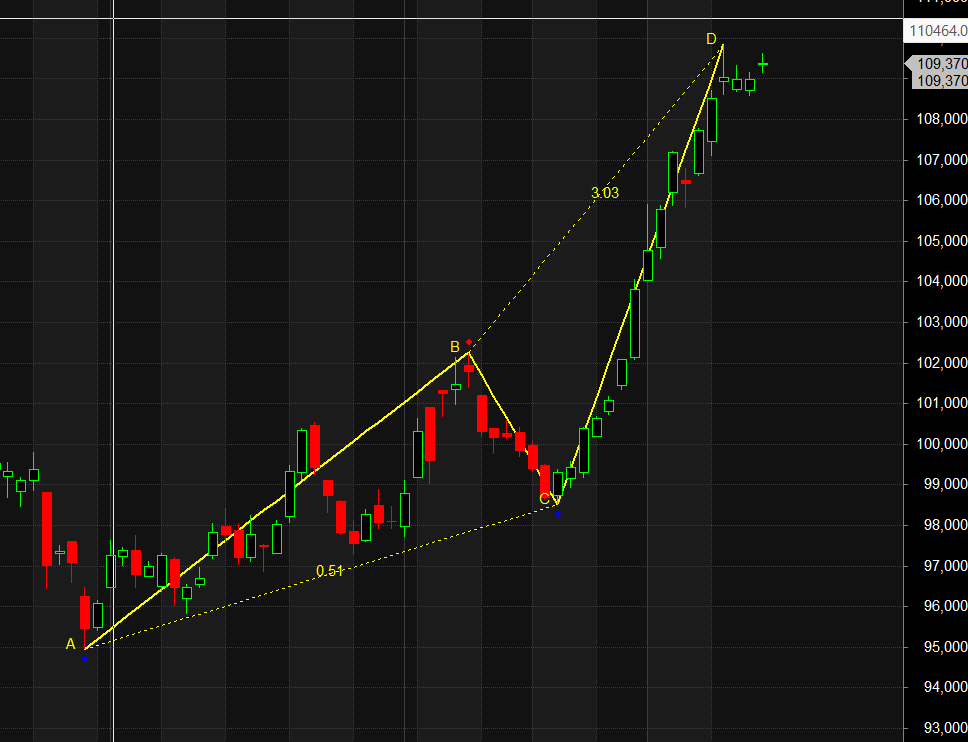Screen dimensions: 968x742
Task: Click the 104,000 price axis label
Action: tap(942, 281)
